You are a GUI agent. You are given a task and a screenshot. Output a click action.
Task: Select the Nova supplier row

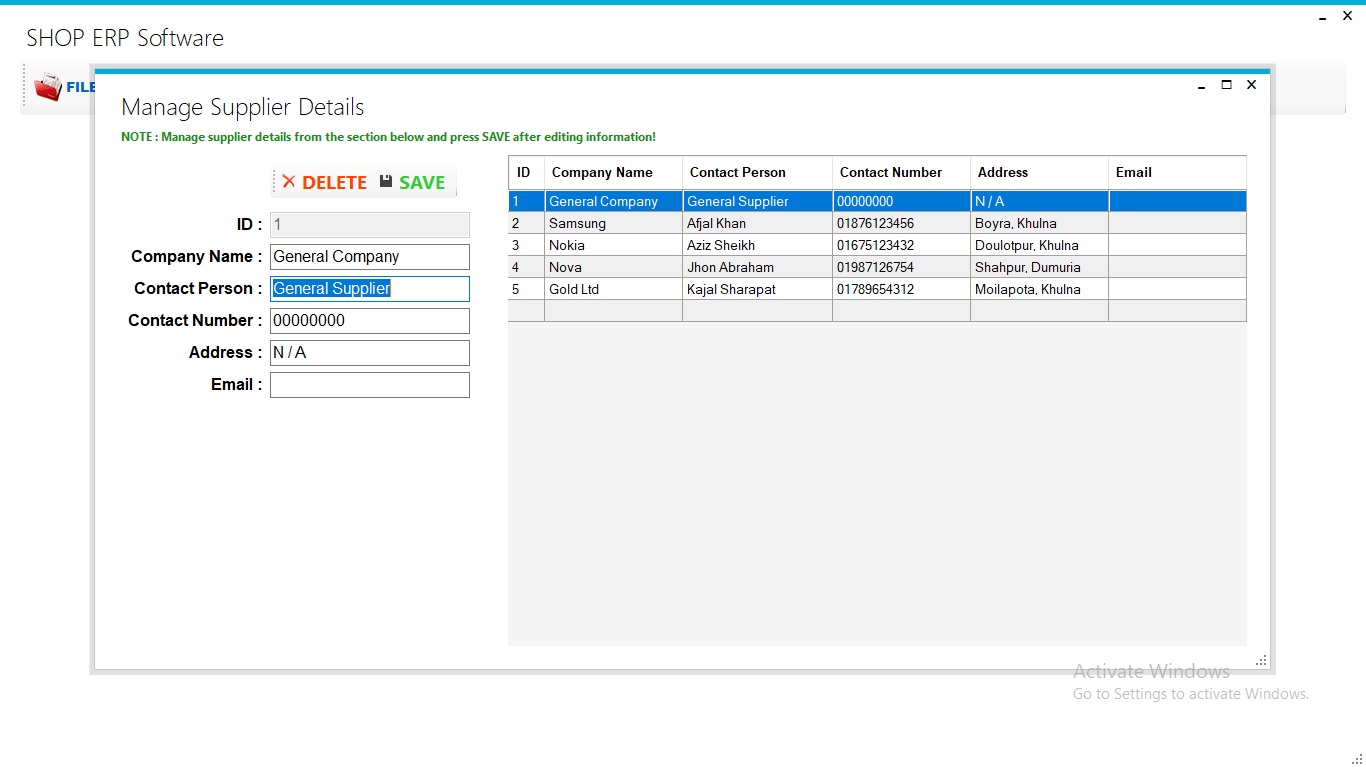pyautogui.click(x=700, y=267)
